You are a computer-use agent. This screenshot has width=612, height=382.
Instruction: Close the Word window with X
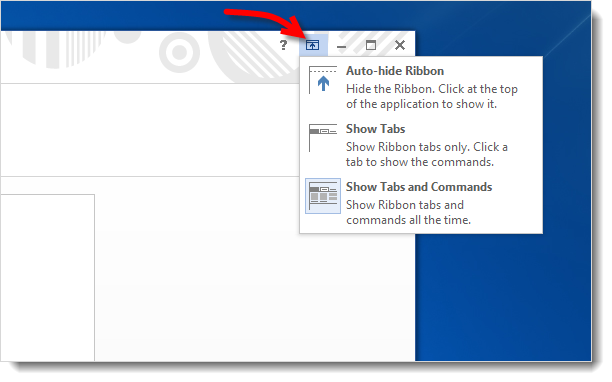point(400,45)
